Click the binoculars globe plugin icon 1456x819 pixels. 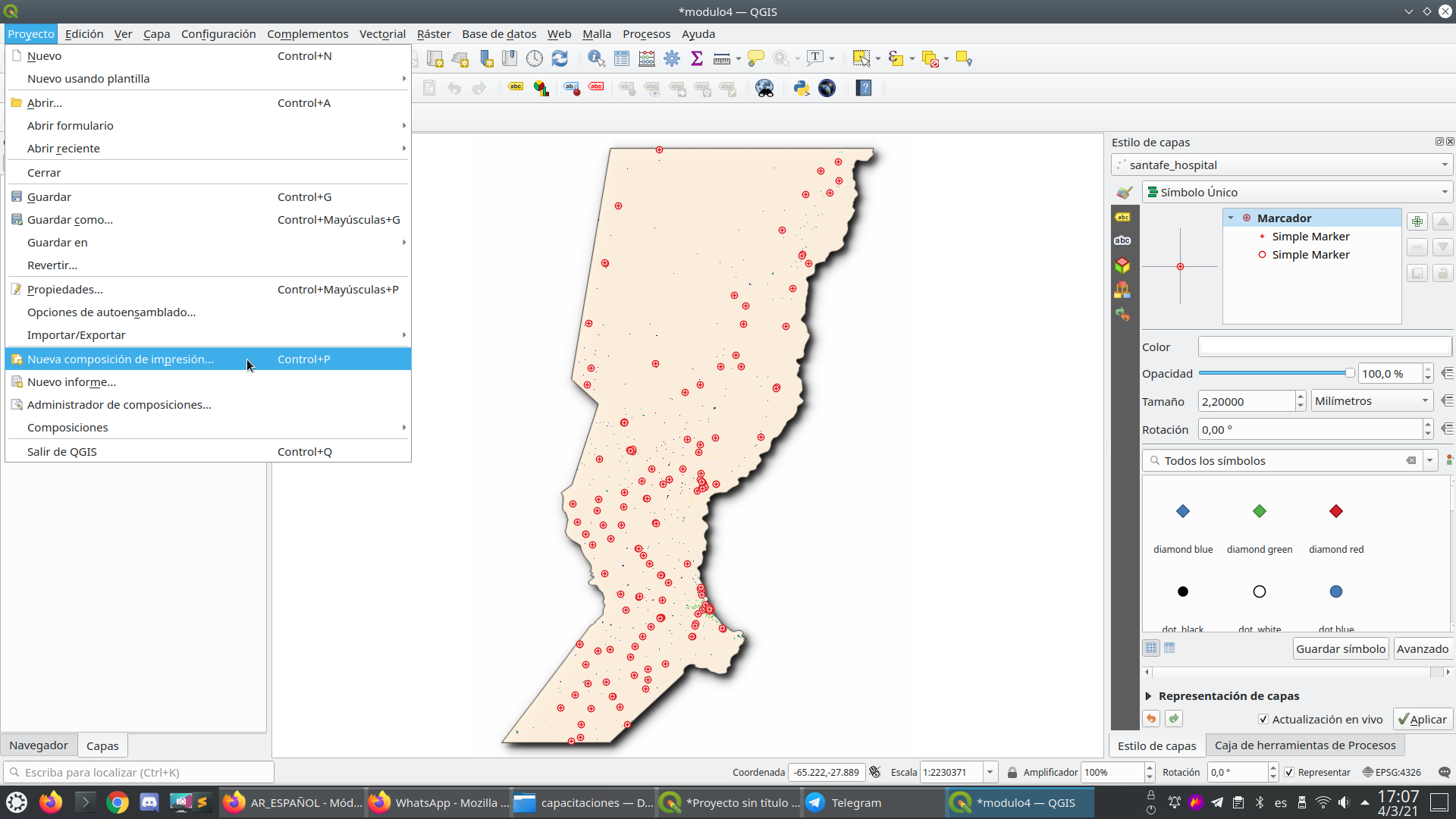click(x=765, y=88)
